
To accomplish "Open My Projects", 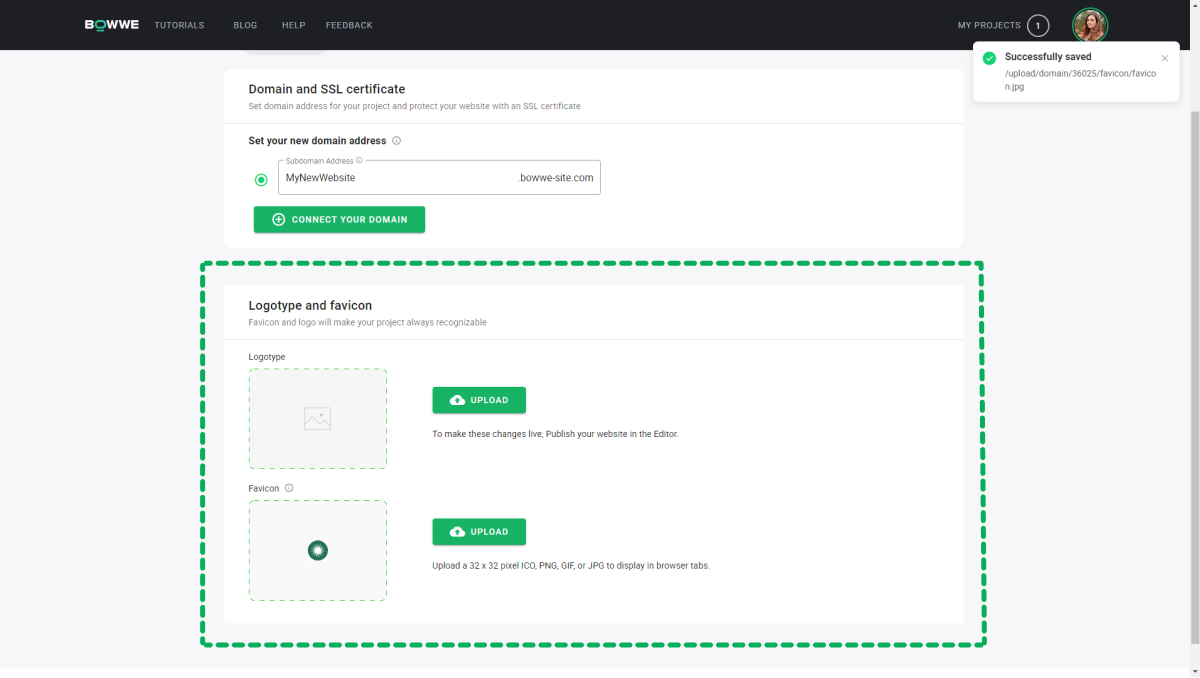I will 989,25.
